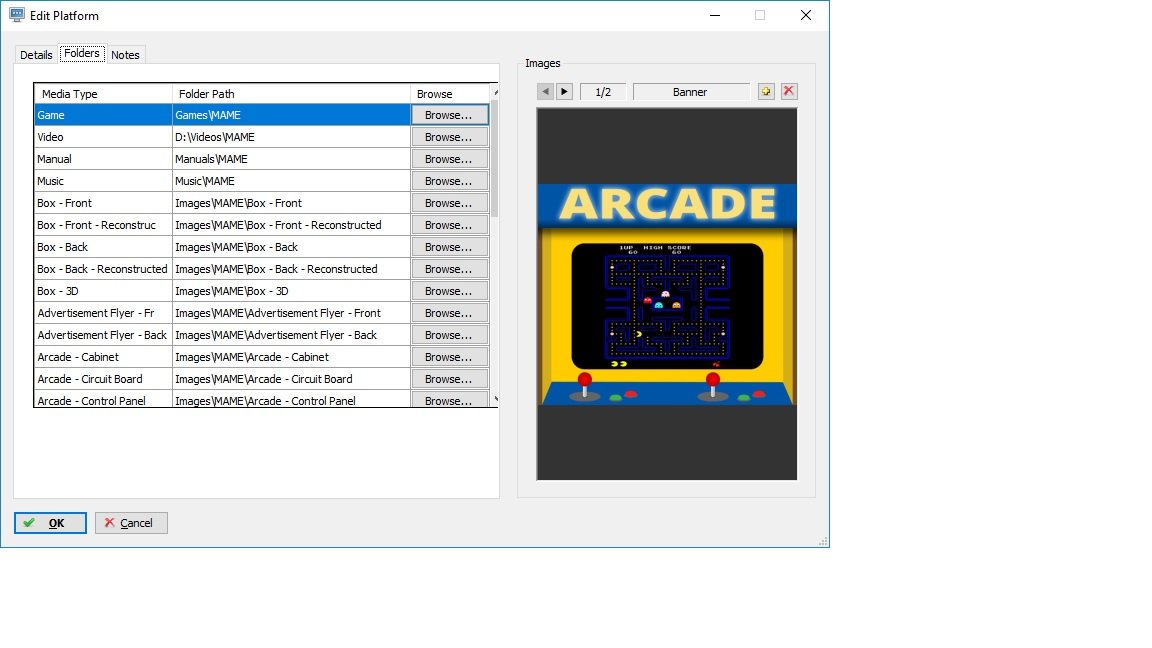Viewport: 1152px width, 648px height.
Task: Click the Games\MAME folder path cell
Action: 291,115
